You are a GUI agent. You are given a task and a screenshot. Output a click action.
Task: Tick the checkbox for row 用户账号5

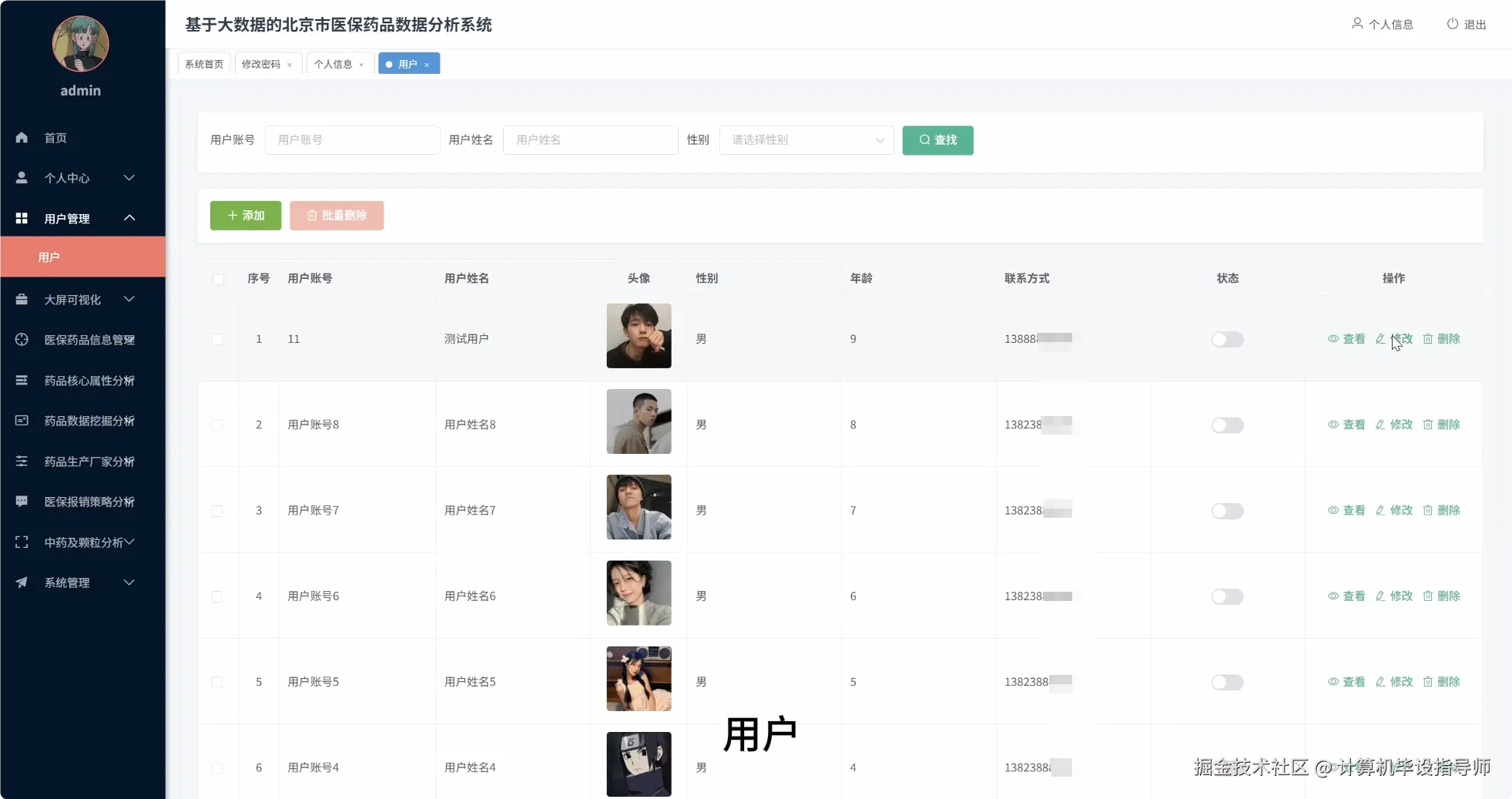[218, 683]
